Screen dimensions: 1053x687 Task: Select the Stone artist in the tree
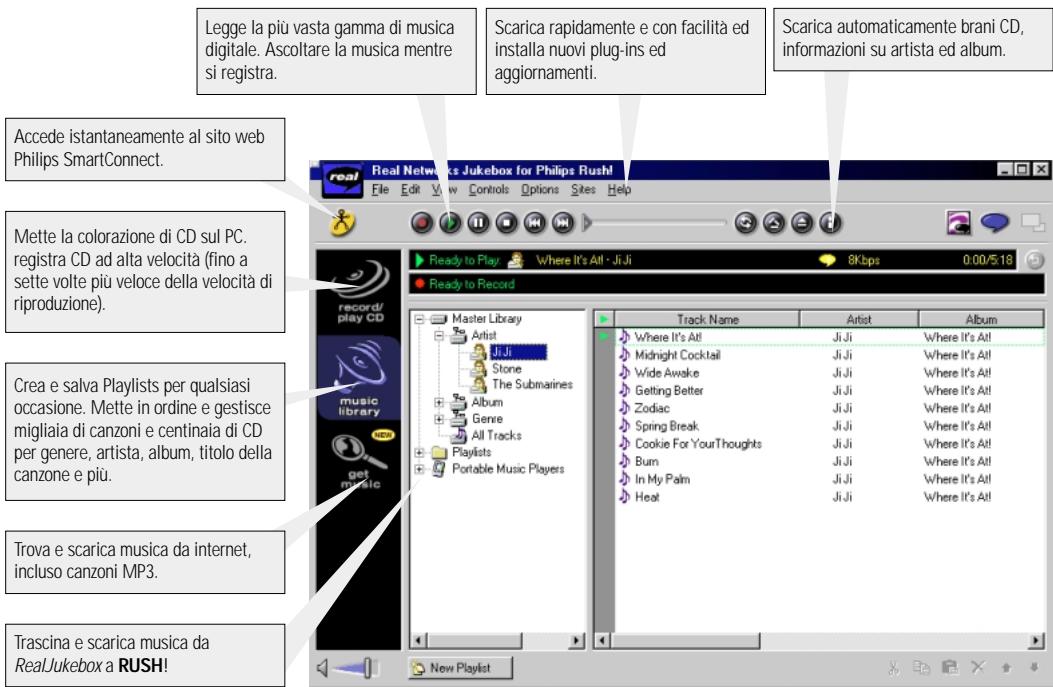(x=506, y=369)
